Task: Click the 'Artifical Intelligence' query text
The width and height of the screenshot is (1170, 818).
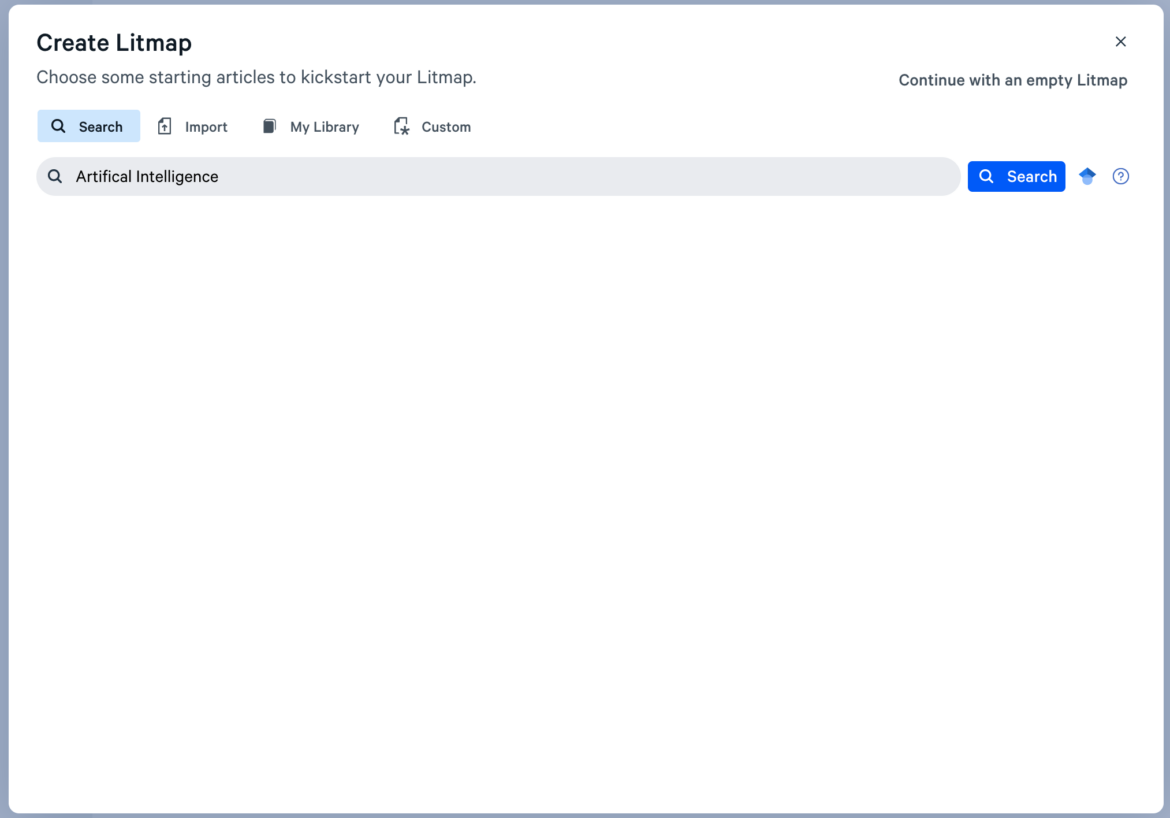Action: pos(147,176)
